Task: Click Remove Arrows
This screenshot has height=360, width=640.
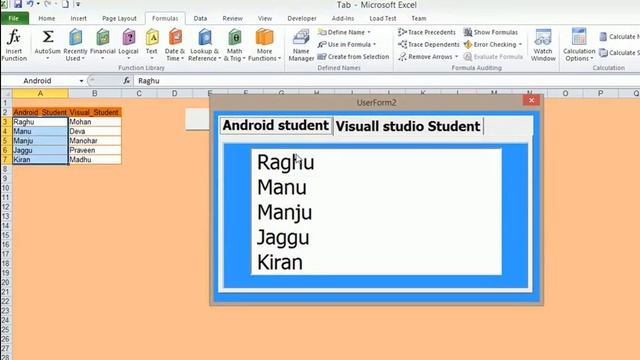Action: click(x=426, y=56)
